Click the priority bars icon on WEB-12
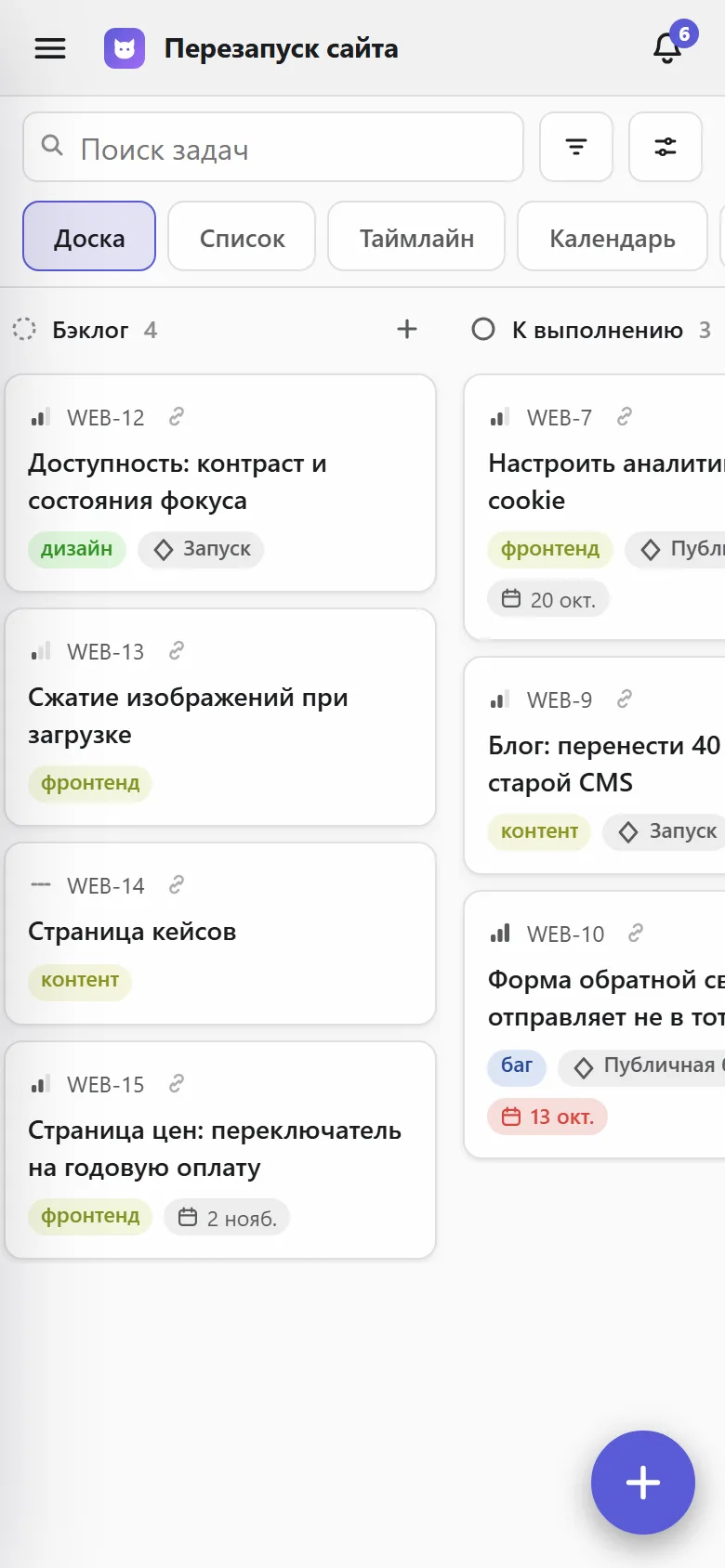 click(x=40, y=417)
